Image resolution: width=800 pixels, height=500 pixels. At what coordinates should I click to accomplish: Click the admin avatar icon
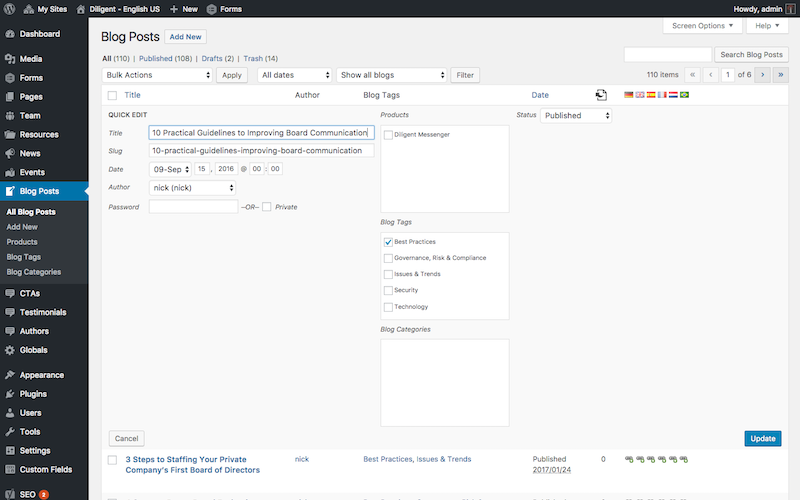[790, 9]
